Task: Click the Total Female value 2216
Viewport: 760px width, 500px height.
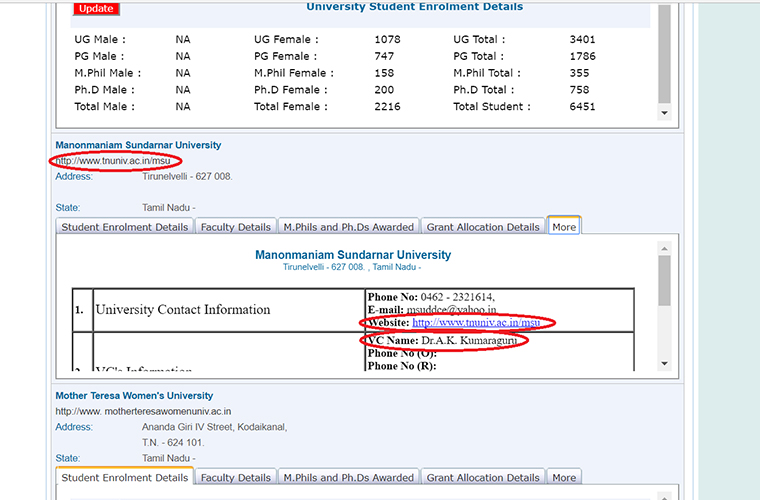Action: [x=387, y=107]
